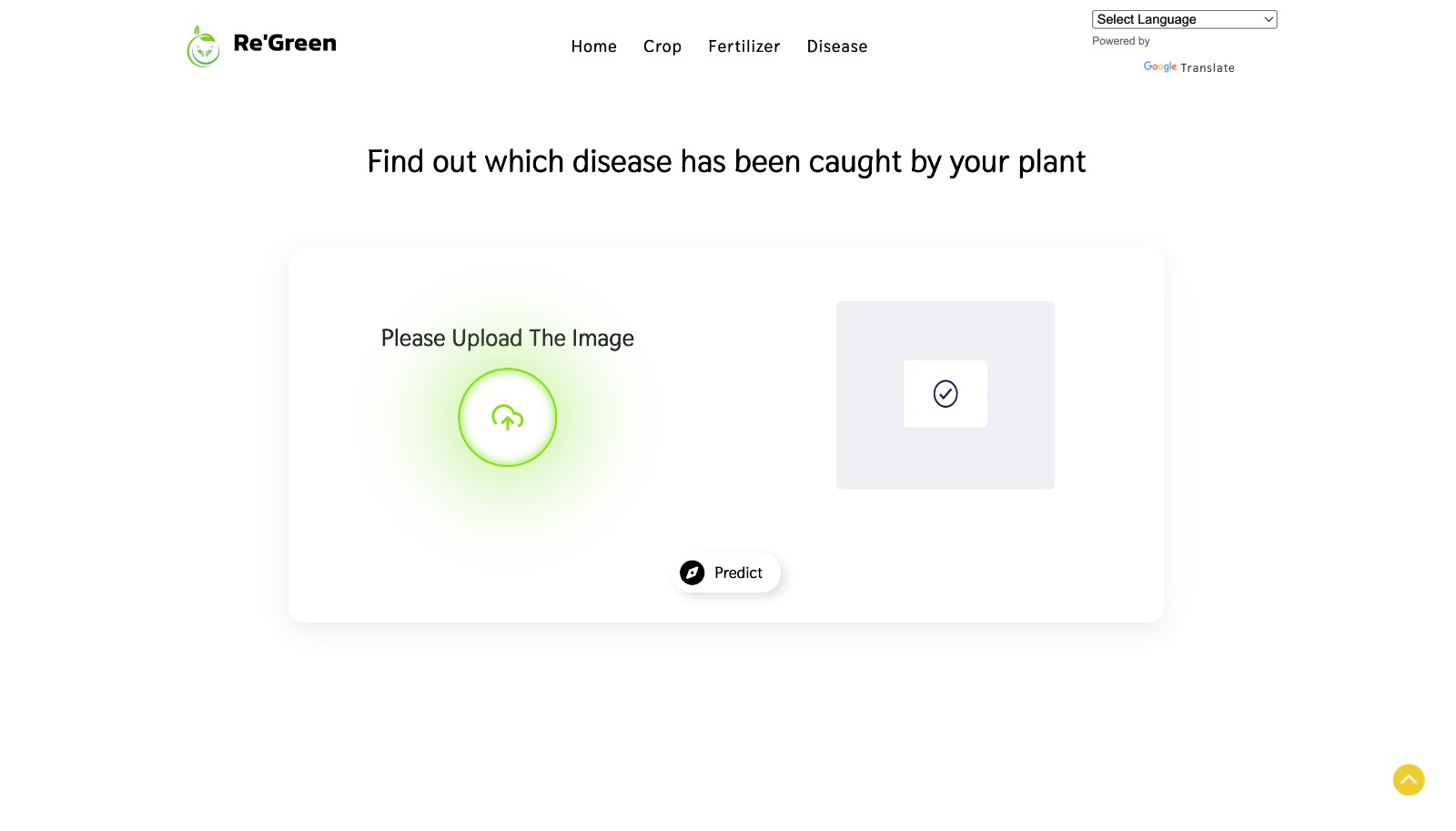1456x831 pixels.
Task: Open the Crop page from the navigation
Action: click(x=662, y=46)
